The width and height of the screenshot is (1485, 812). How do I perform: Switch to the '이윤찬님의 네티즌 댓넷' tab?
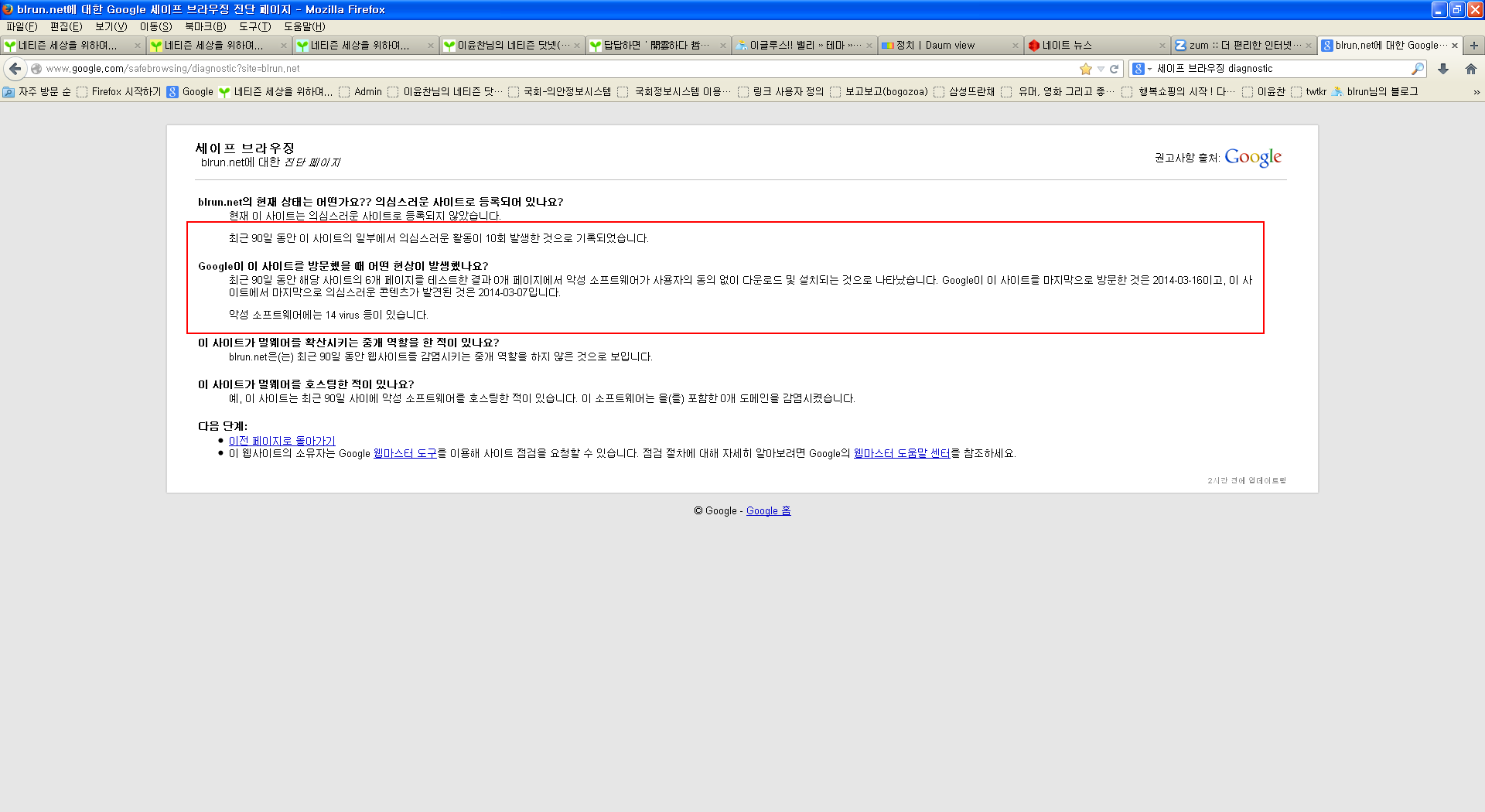[511, 46]
